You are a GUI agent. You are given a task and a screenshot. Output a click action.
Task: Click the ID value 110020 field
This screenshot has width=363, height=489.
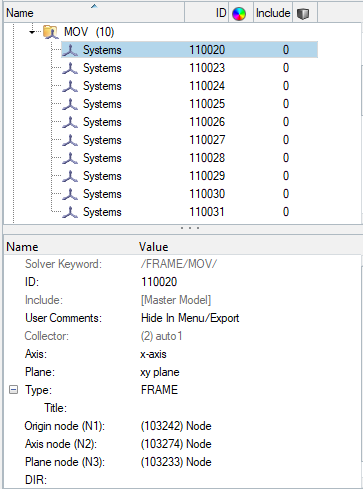tap(249, 282)
